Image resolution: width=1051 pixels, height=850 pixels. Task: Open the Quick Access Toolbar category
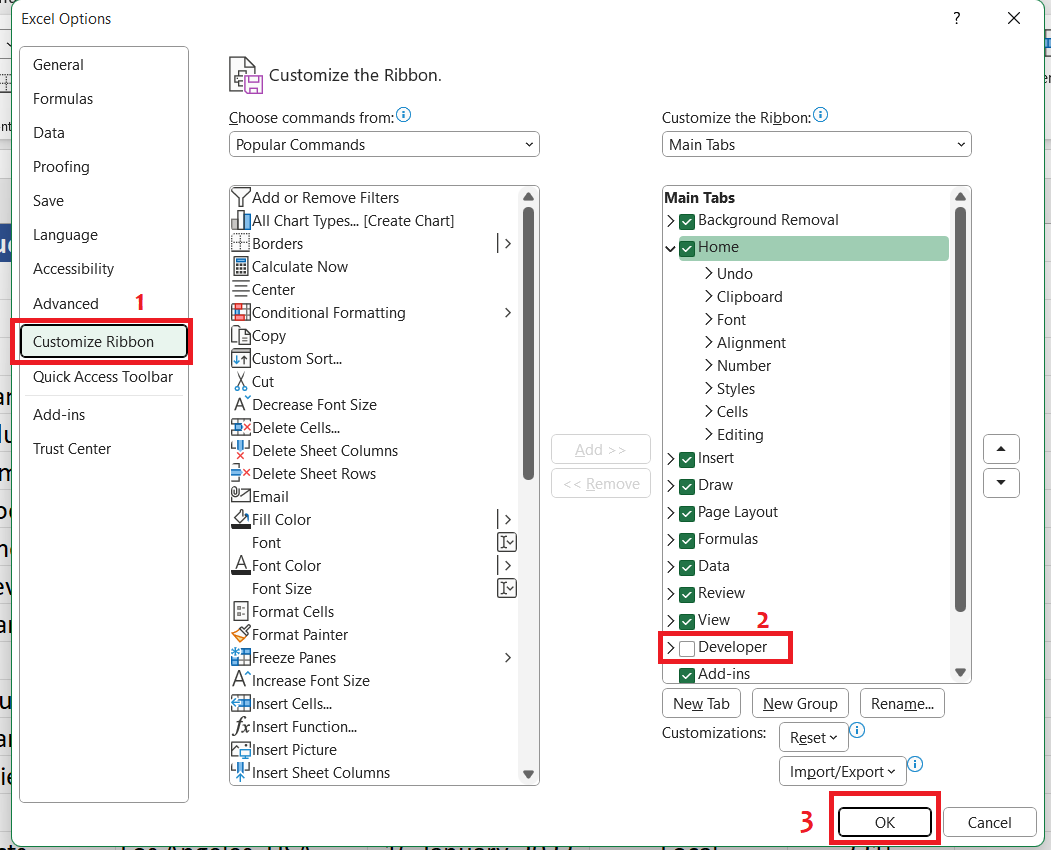(x=104, y=377)
